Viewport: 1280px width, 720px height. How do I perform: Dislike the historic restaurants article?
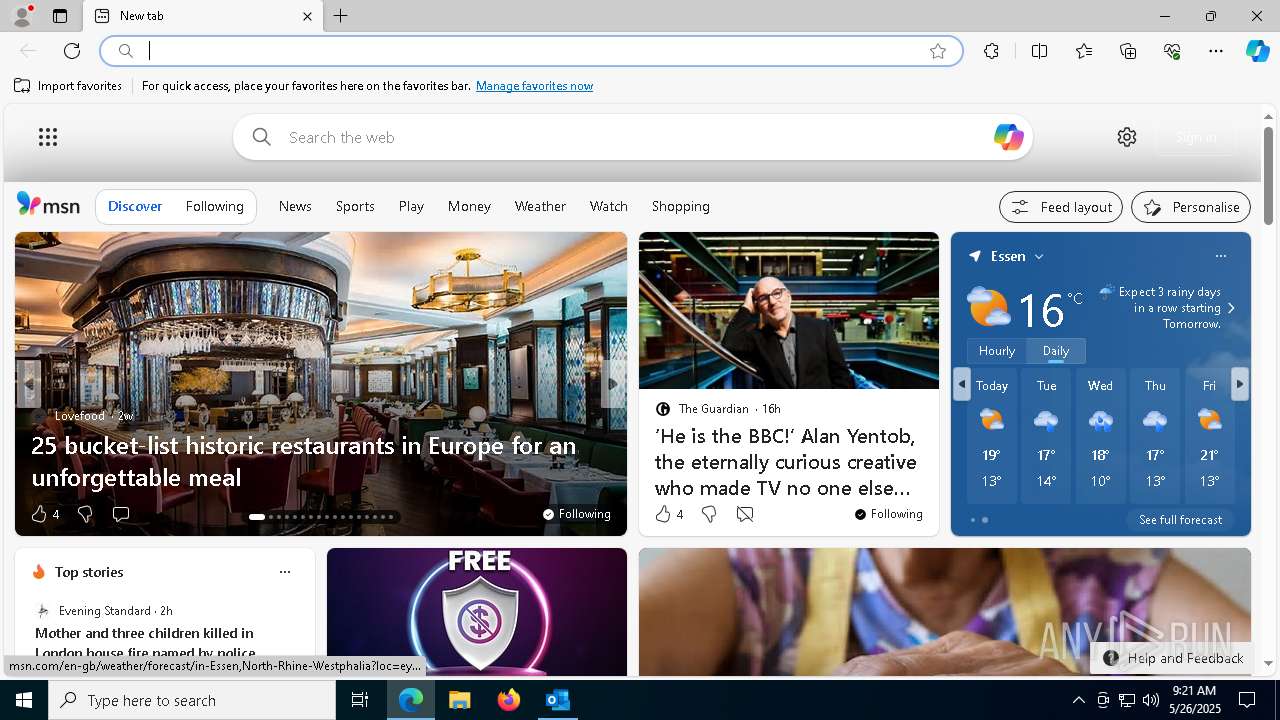point(85,514)
